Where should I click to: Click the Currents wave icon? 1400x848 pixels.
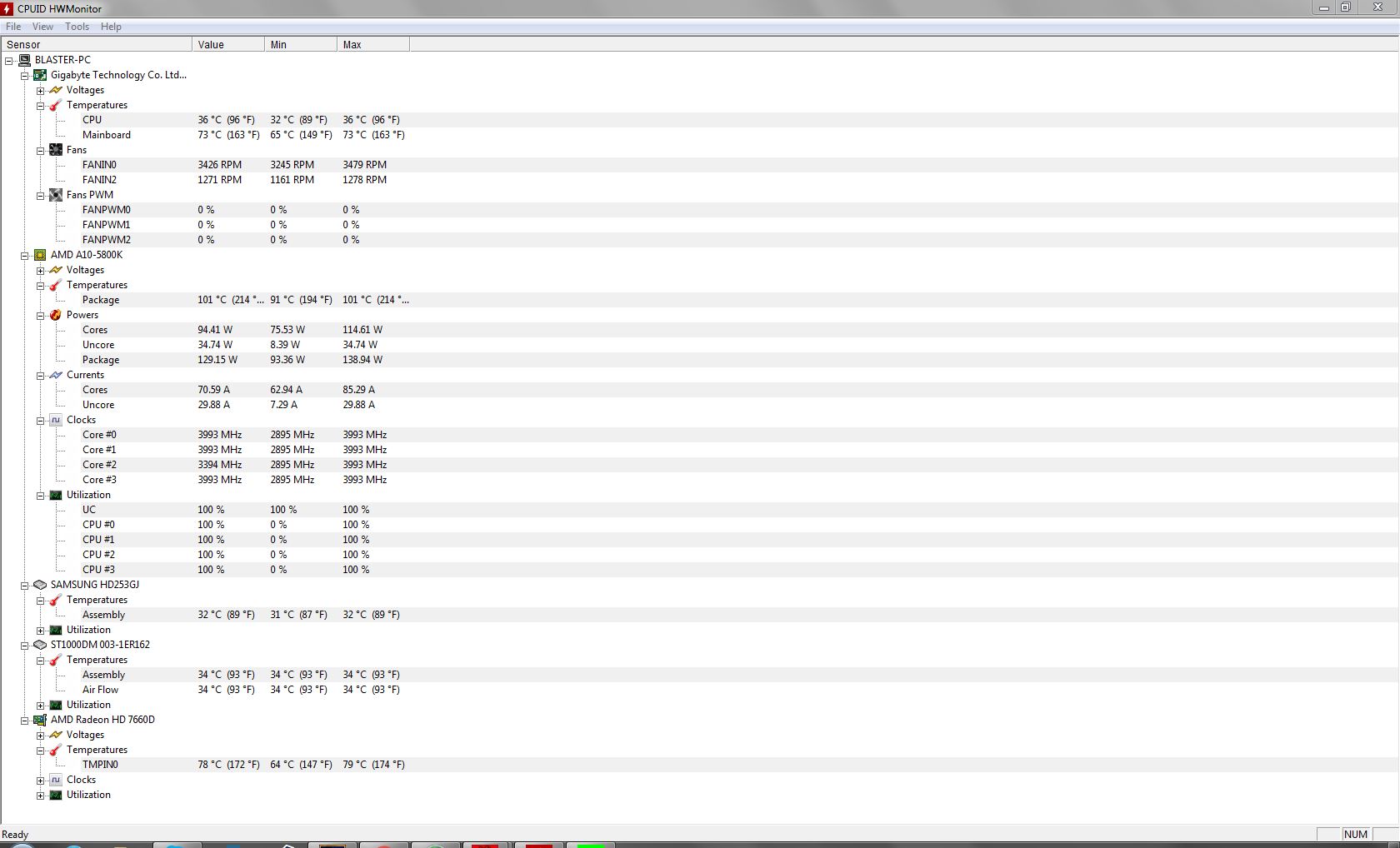point(56,375)
